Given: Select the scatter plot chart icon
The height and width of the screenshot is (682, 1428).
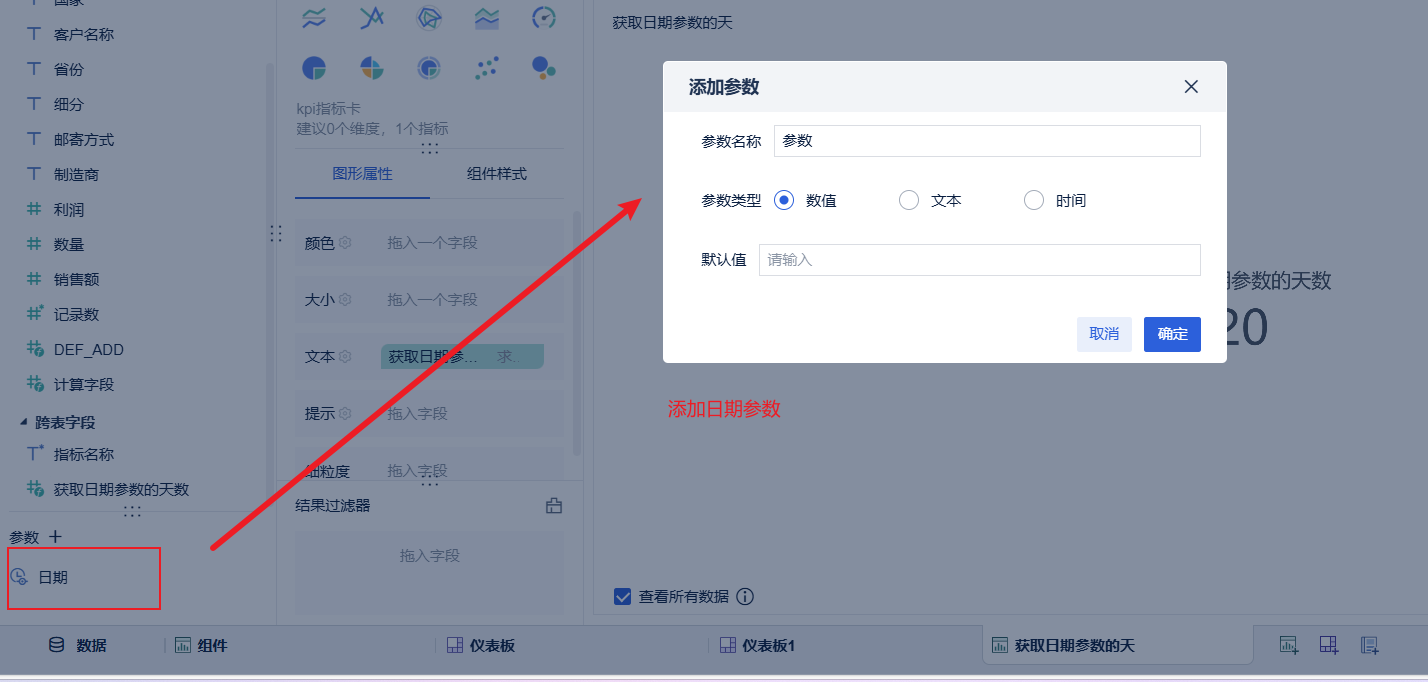Looking at the screenshot, I should pyautogui.click(x=487, y=68).
